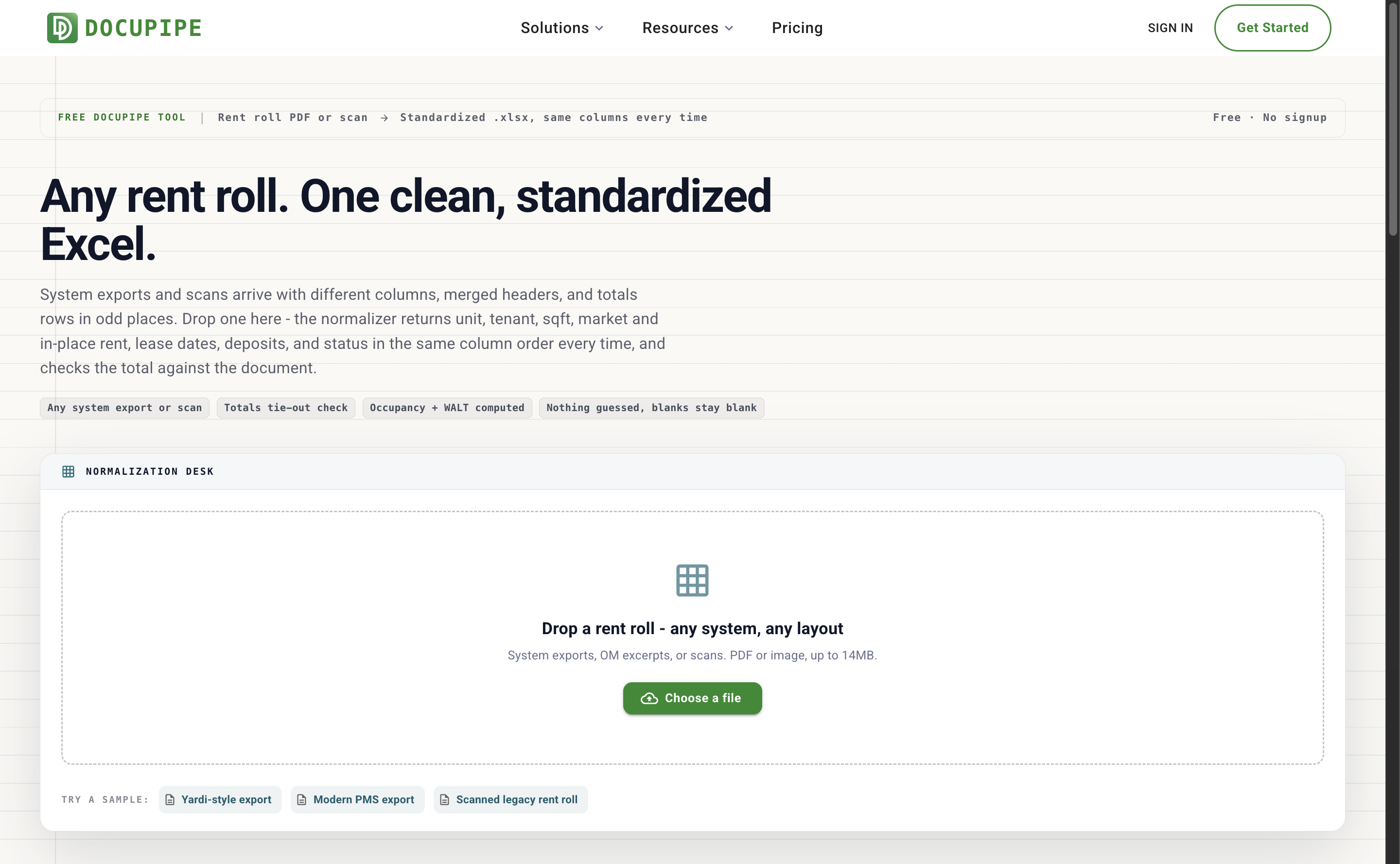Click the FREE DOCUPIPE TOOL label
Image resolution: width=1400 pixels, height=864 pixels.
point(122,117)
